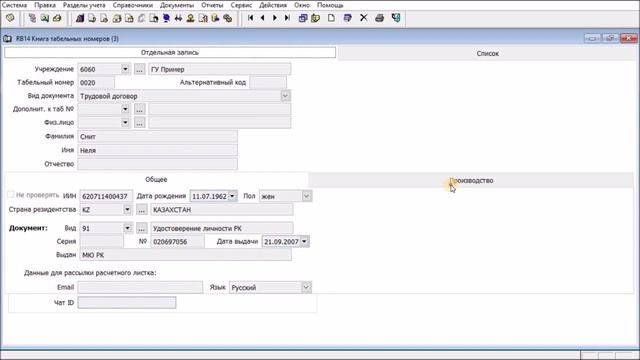Click the RB14 window title icon
This screenshot has height=360, width=640.
(7, 39)
